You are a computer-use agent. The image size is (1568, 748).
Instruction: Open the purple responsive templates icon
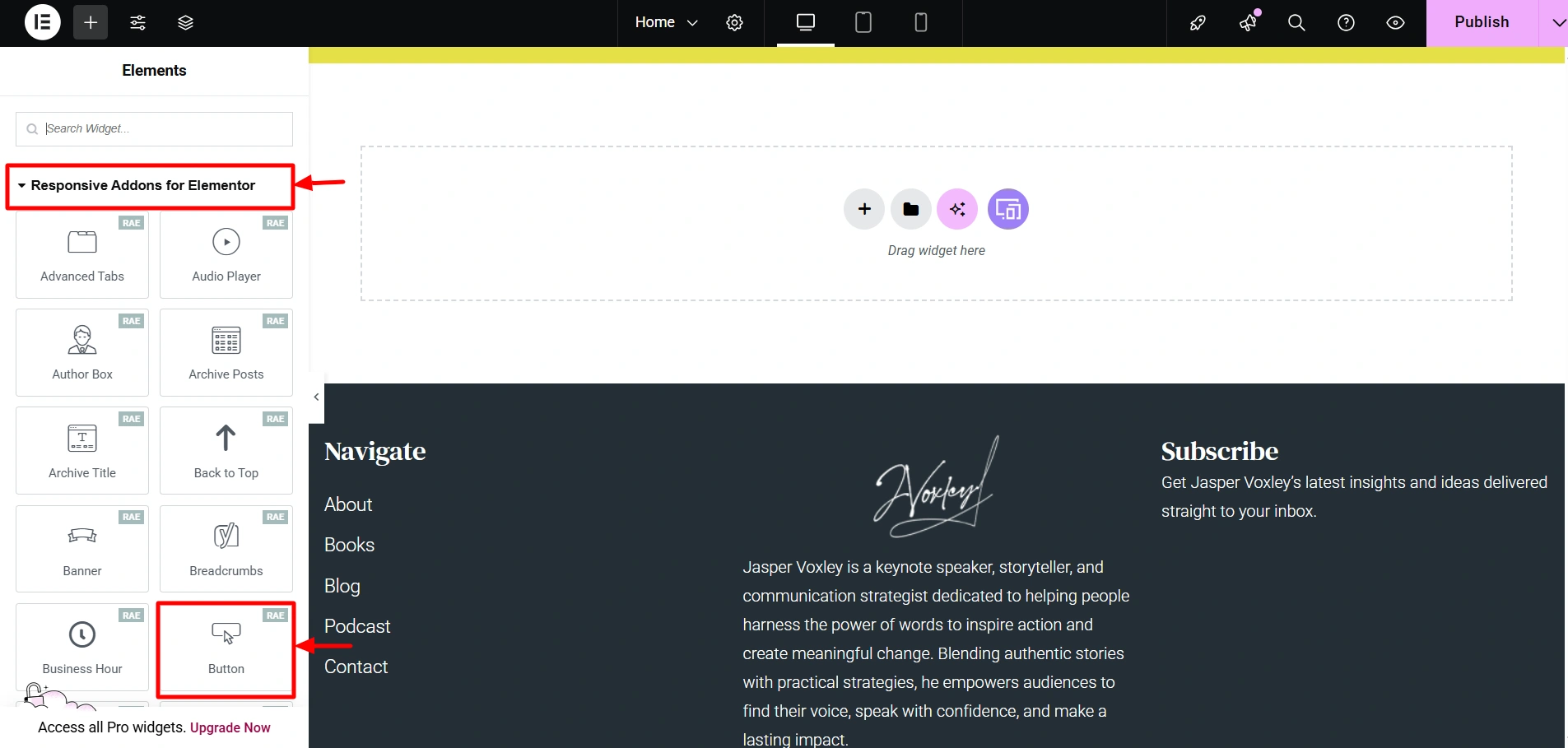coord(1008,209)
